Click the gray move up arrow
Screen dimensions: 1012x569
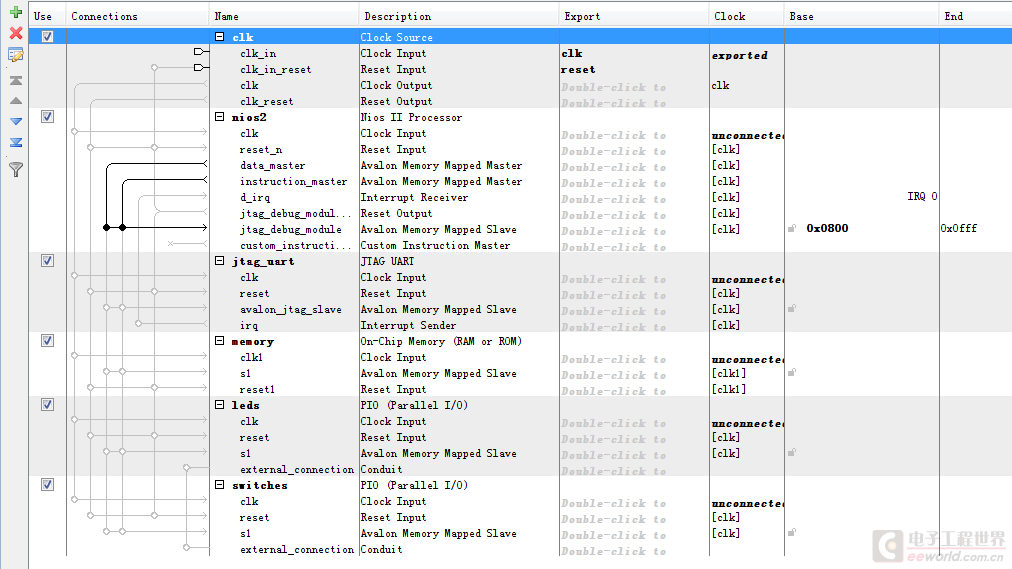pyautogui.click(x=15, y=101)
